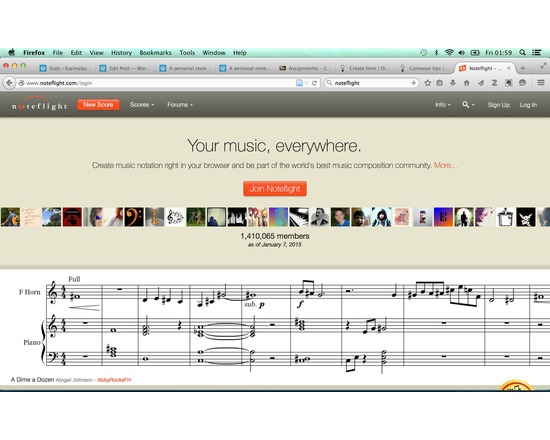Expand the Scores dropdown menu
The image size is (550, 440).
tap(142, 105)
